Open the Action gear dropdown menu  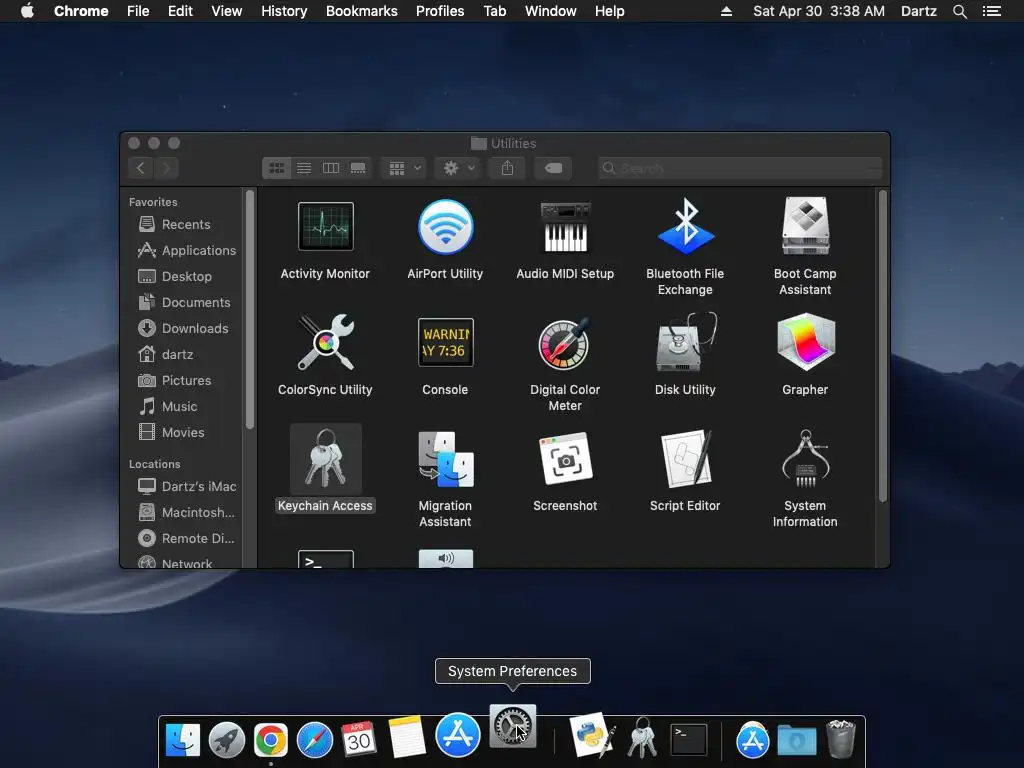pos(458,168)
